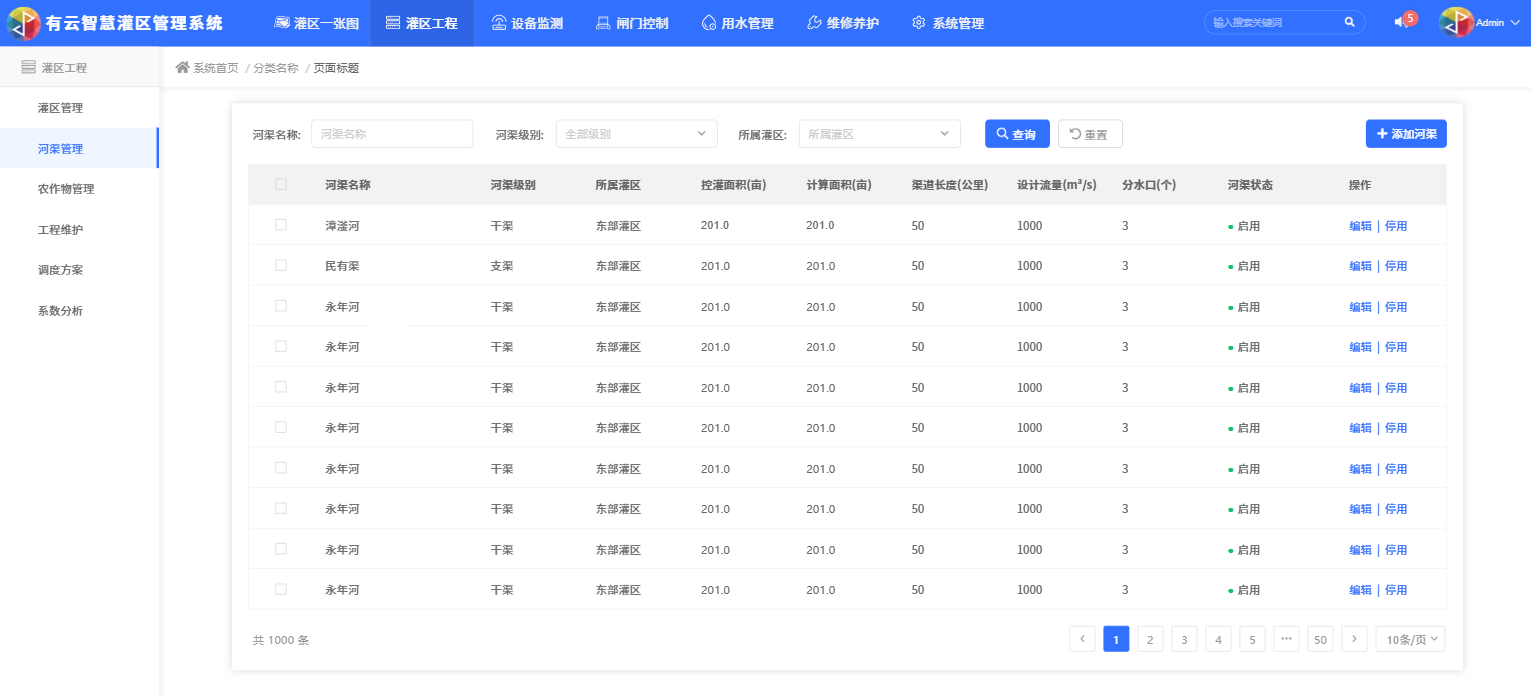Screen dimensions: 1531x696
Task: Click the 添加河渠 button
Action: [1406, 134]
